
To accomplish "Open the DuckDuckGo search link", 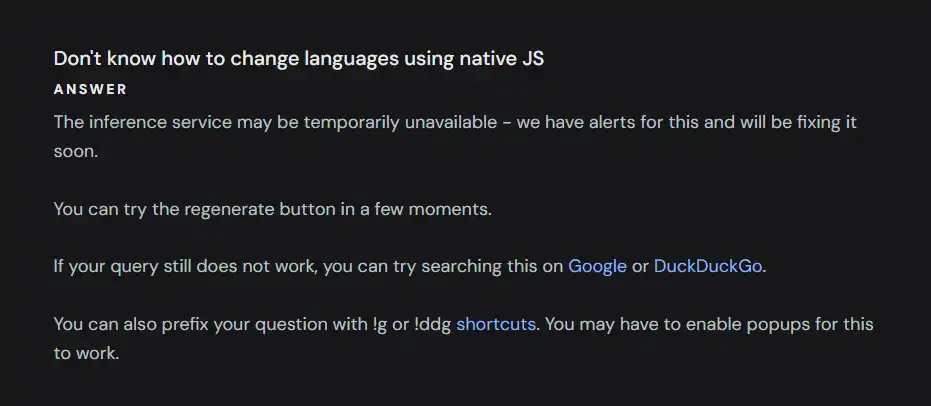I will tap(708, 267).
